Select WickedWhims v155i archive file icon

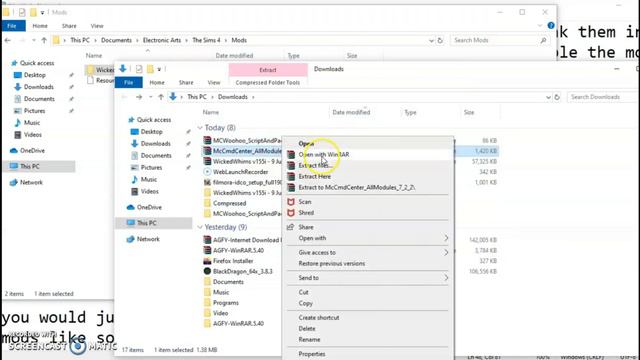pos(207,161)
